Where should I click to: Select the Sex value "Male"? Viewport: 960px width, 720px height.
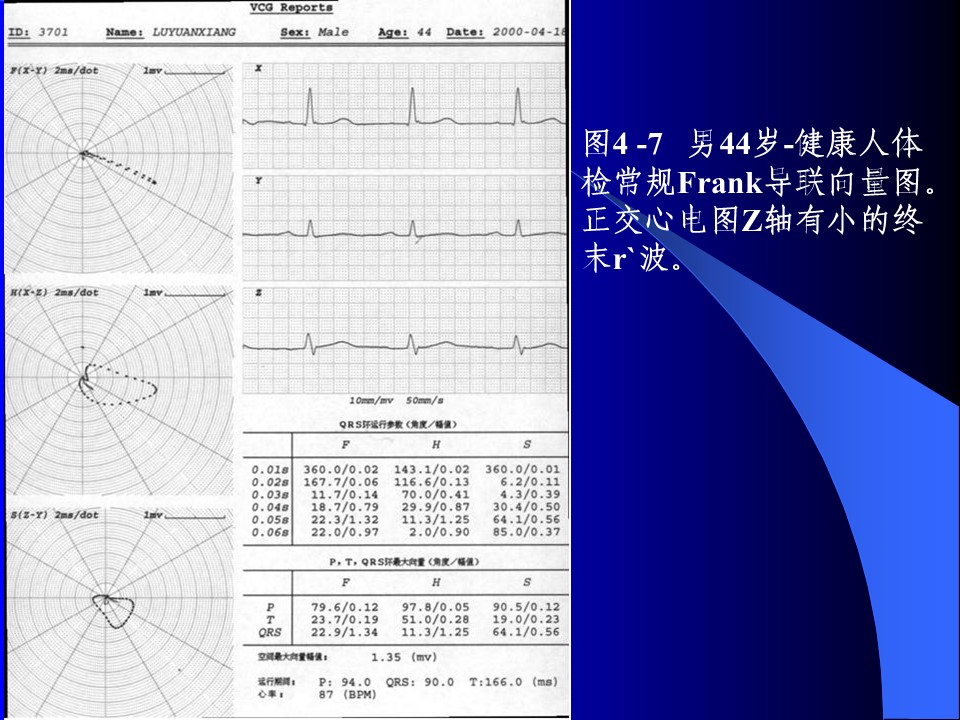coord(333,32)
